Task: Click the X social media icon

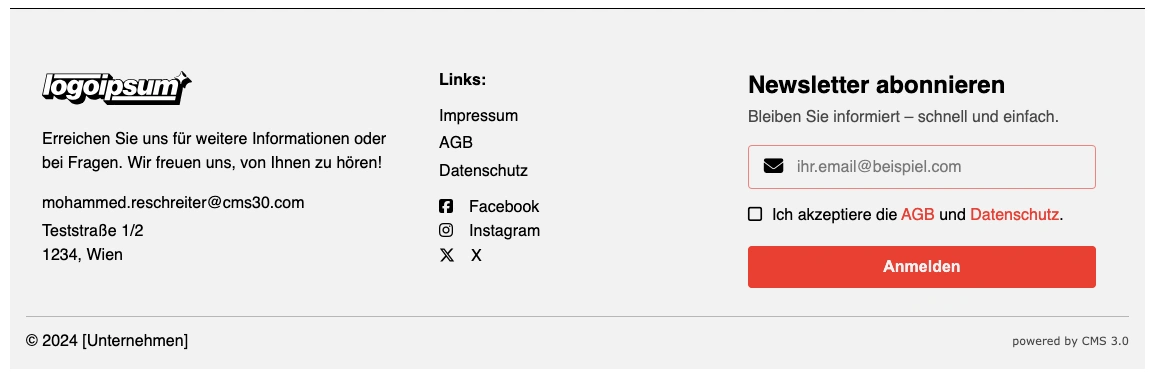Action: (x=446, y=256)
